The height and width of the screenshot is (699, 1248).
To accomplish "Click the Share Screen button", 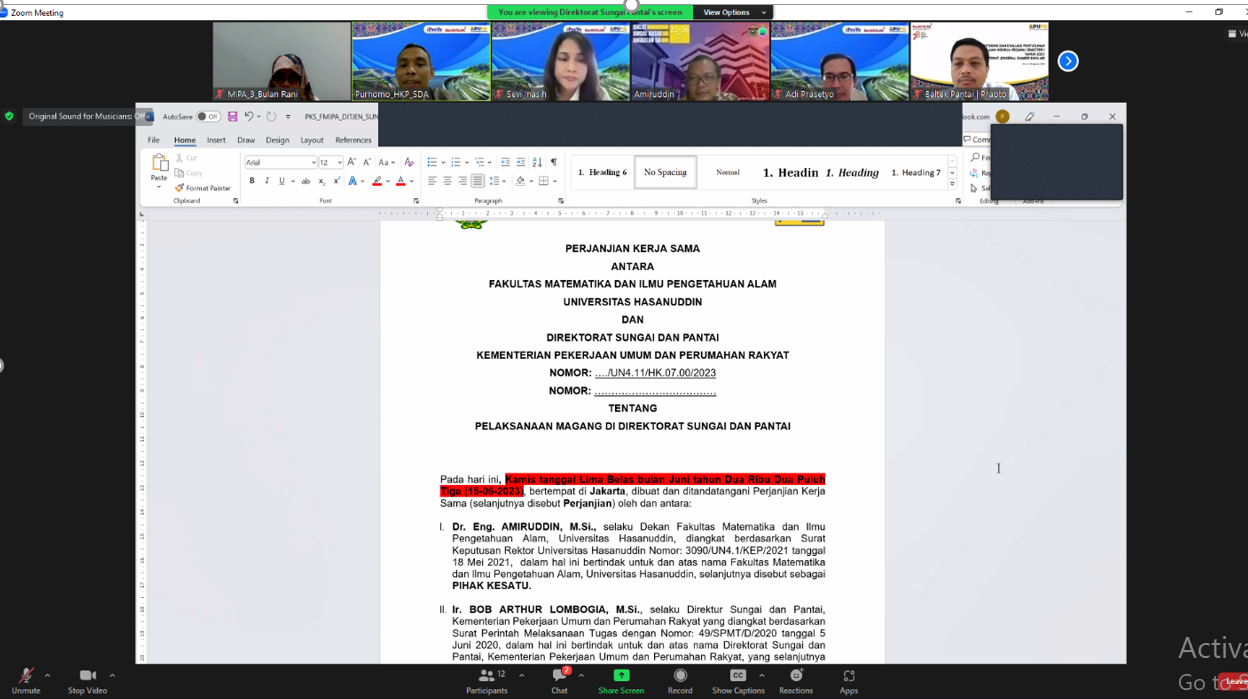I will (620, 684).
